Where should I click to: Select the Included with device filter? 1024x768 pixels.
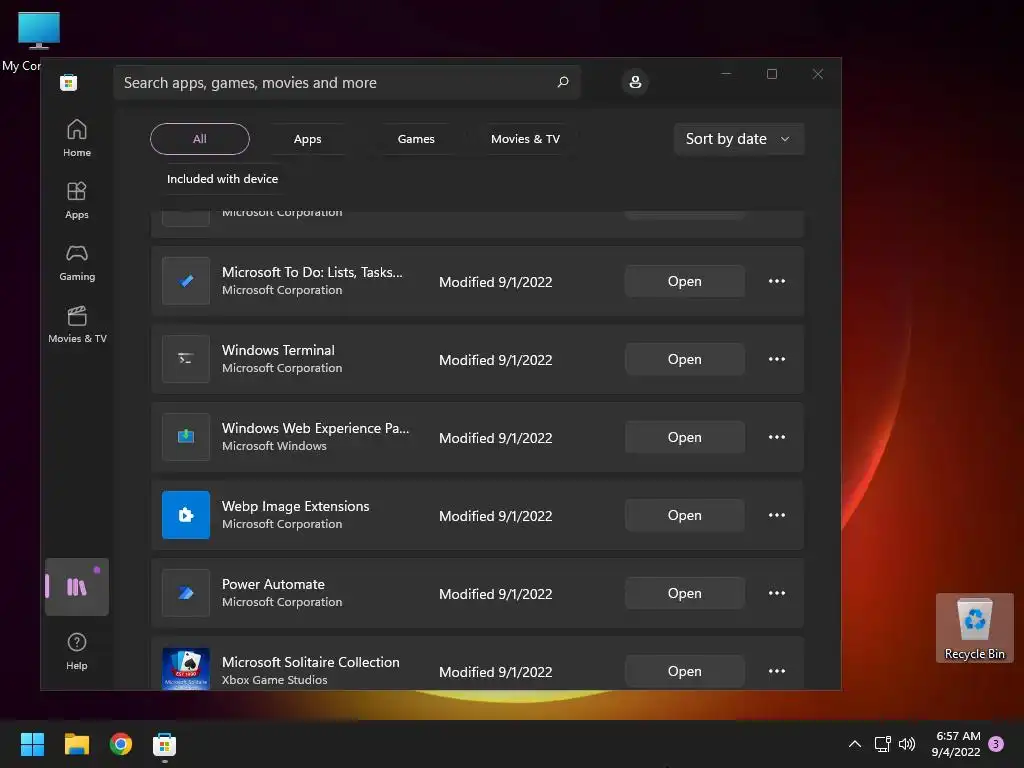(222, 179)
